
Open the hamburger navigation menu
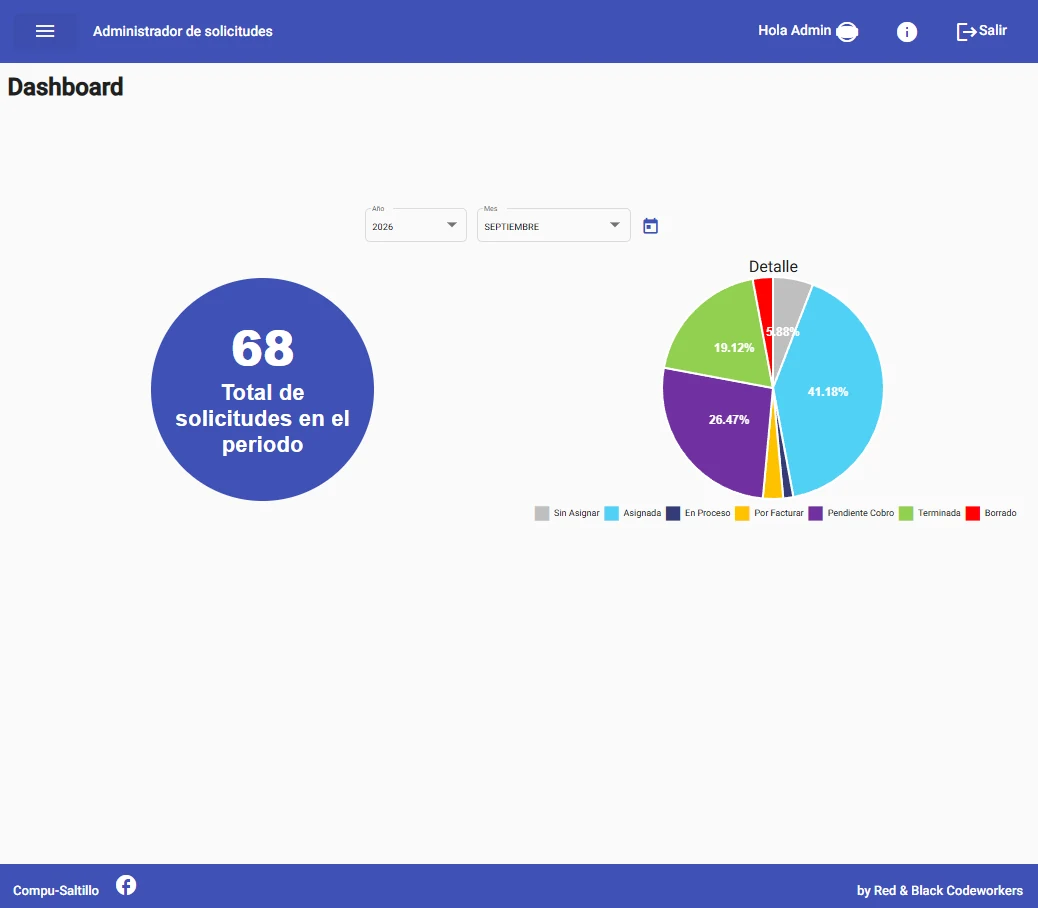(x=45, y=31)
